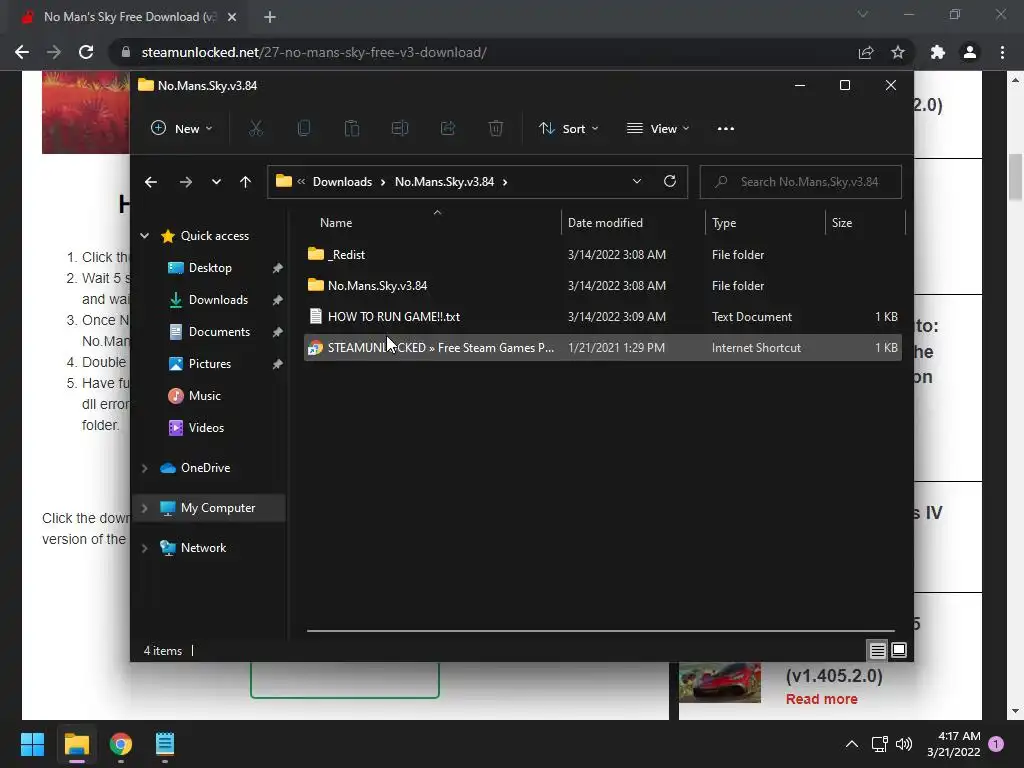Open the Windows Start menu

click(x=32, y=744)
